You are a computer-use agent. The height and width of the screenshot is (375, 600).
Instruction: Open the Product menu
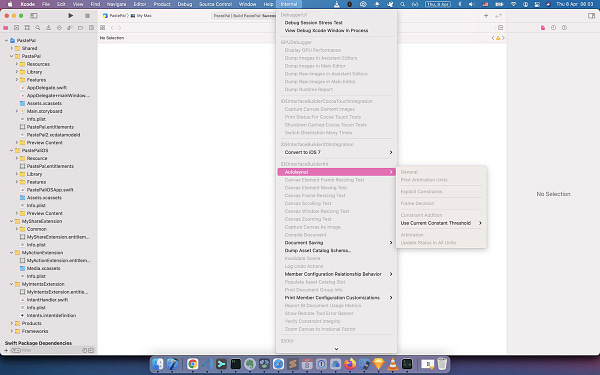(162, 4)
